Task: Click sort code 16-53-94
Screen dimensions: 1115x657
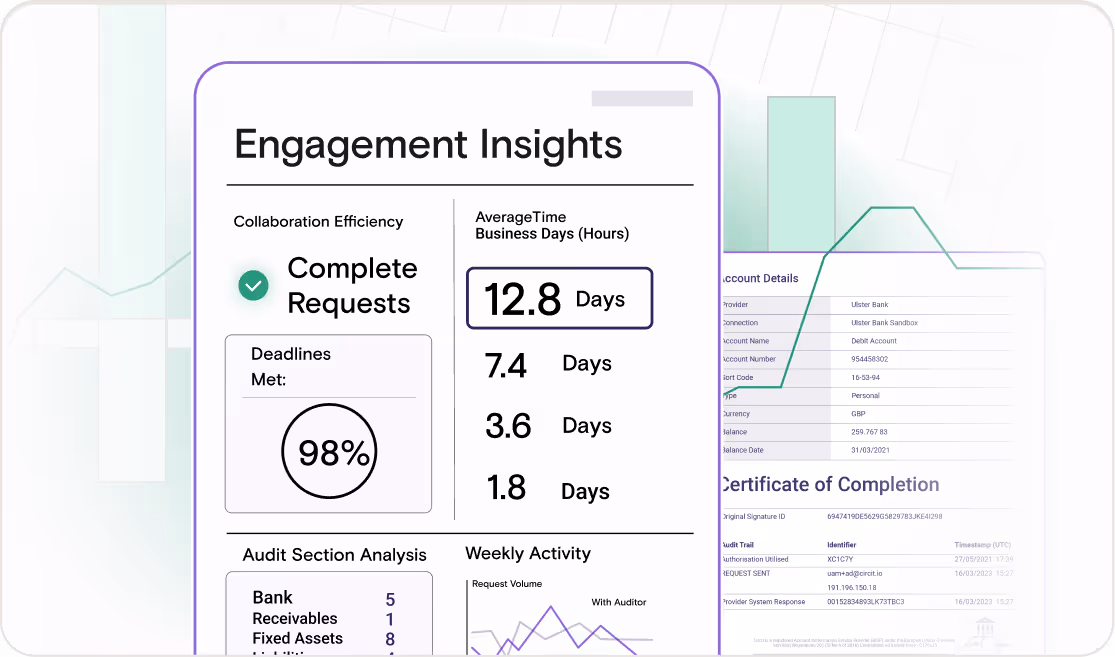Action: [x=865, y=378]
